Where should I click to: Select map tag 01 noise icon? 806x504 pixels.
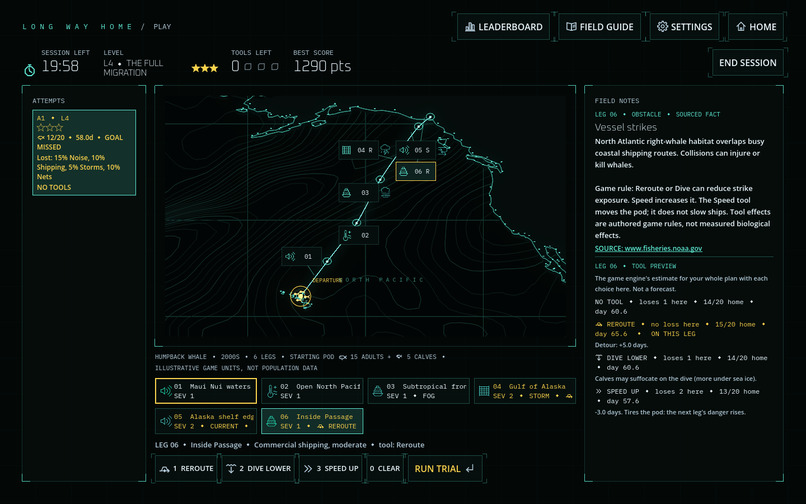tap(290, 256)
